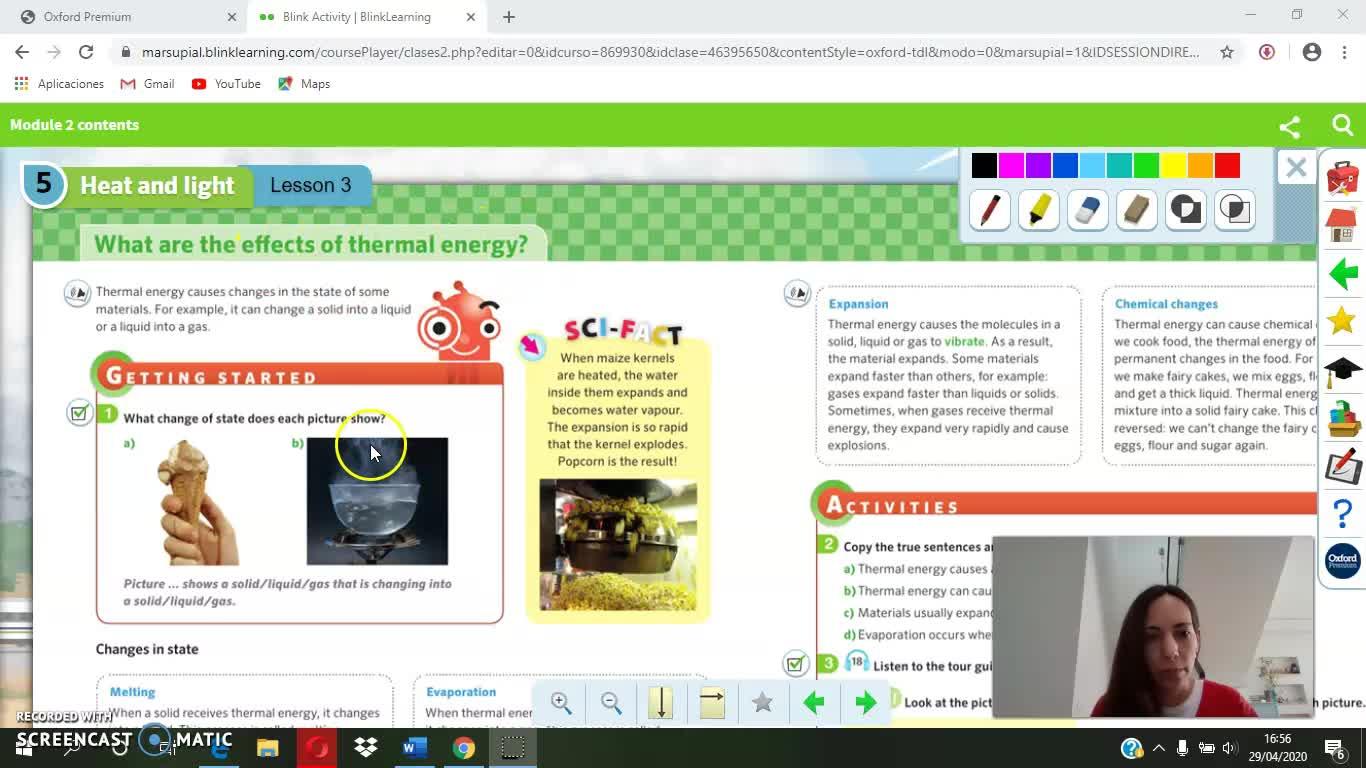Open the graduation cap icon
The image size is (1366, 768).
(x=1342, y=371)
